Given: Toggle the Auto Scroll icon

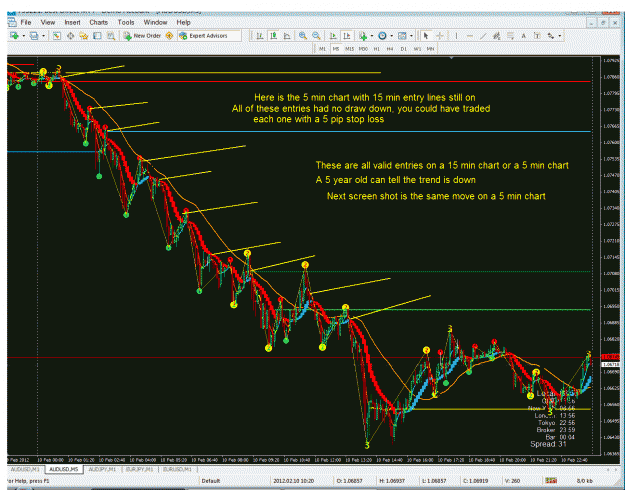Looking at the screenshot, I should tap(333, 36).
